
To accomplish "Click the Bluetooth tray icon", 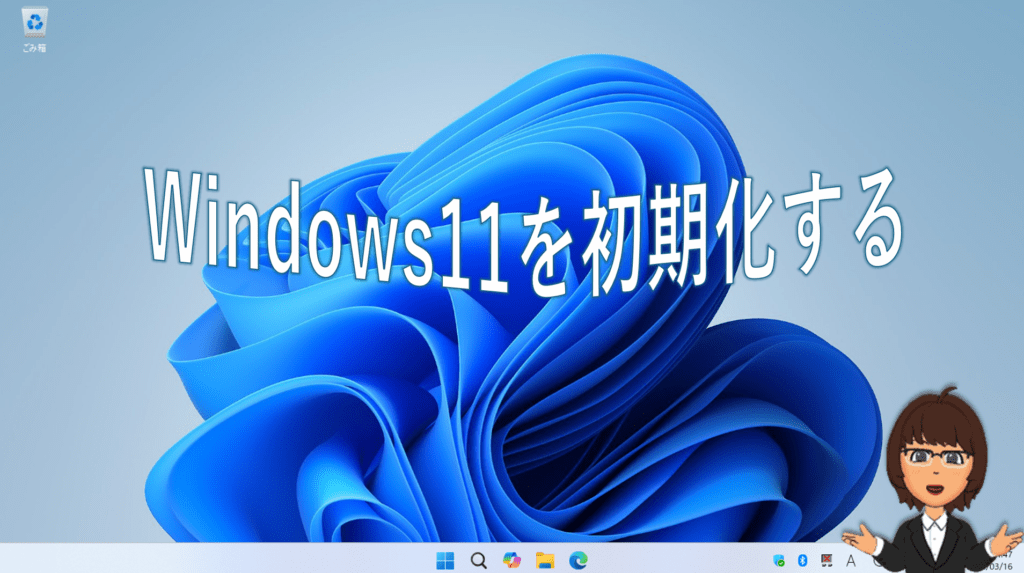I will (x=802, y=560).
